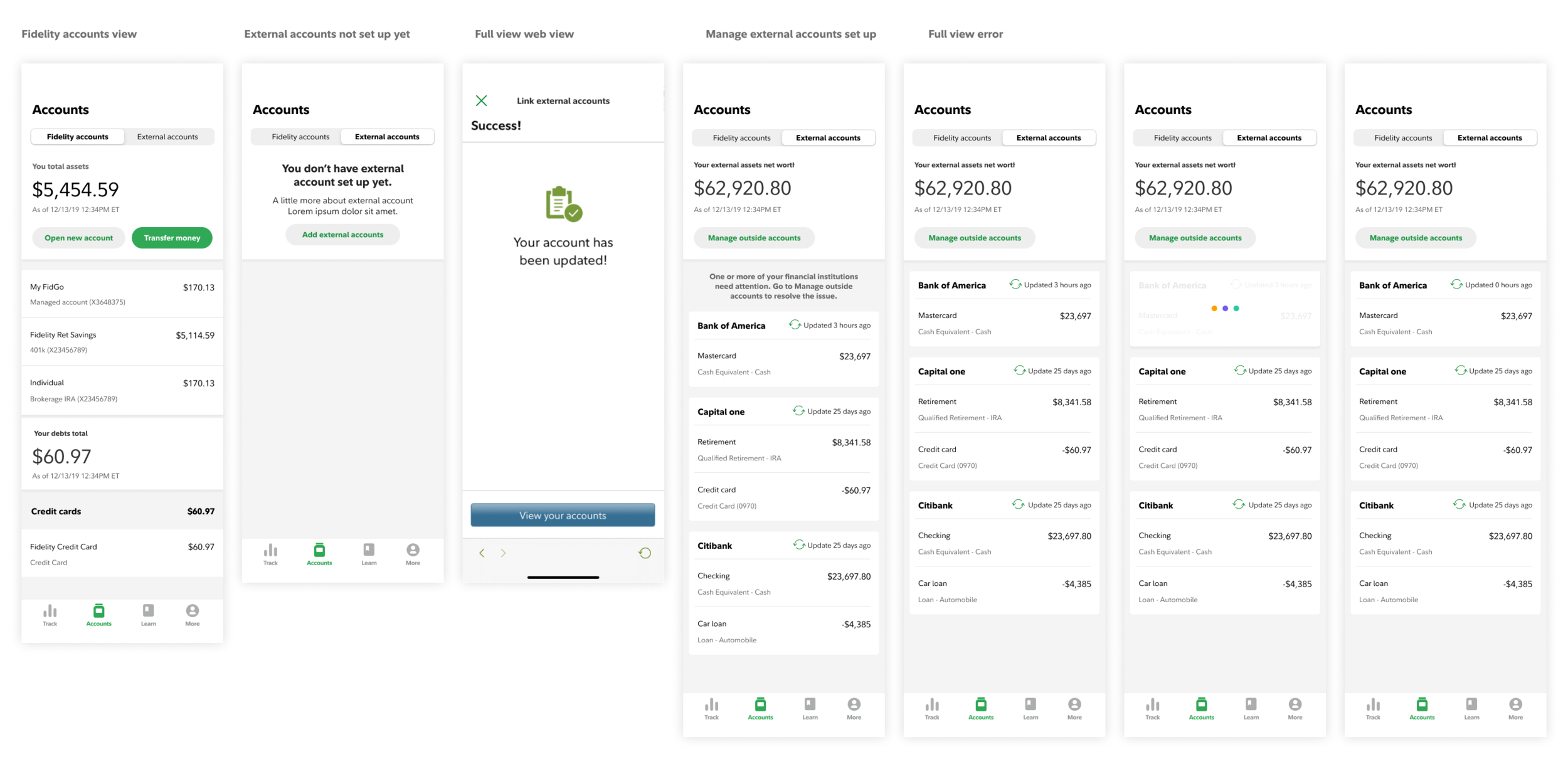
Task: Switch to Fidelity accounts in Full view error screen
Action: [x=961, y=138]
